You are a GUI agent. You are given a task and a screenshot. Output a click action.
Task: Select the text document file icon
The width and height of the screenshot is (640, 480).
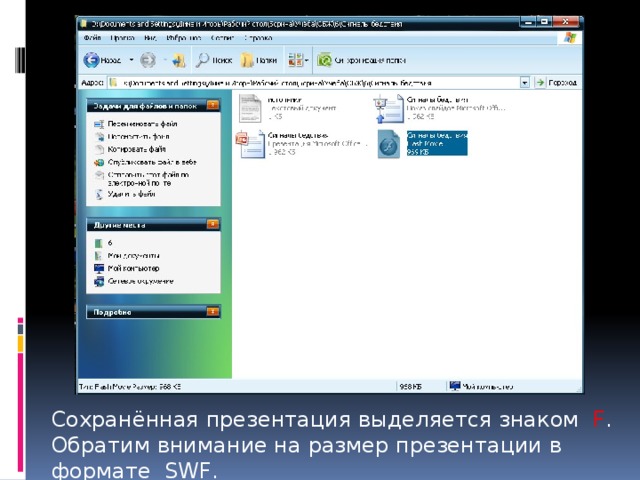pos(250,108)
